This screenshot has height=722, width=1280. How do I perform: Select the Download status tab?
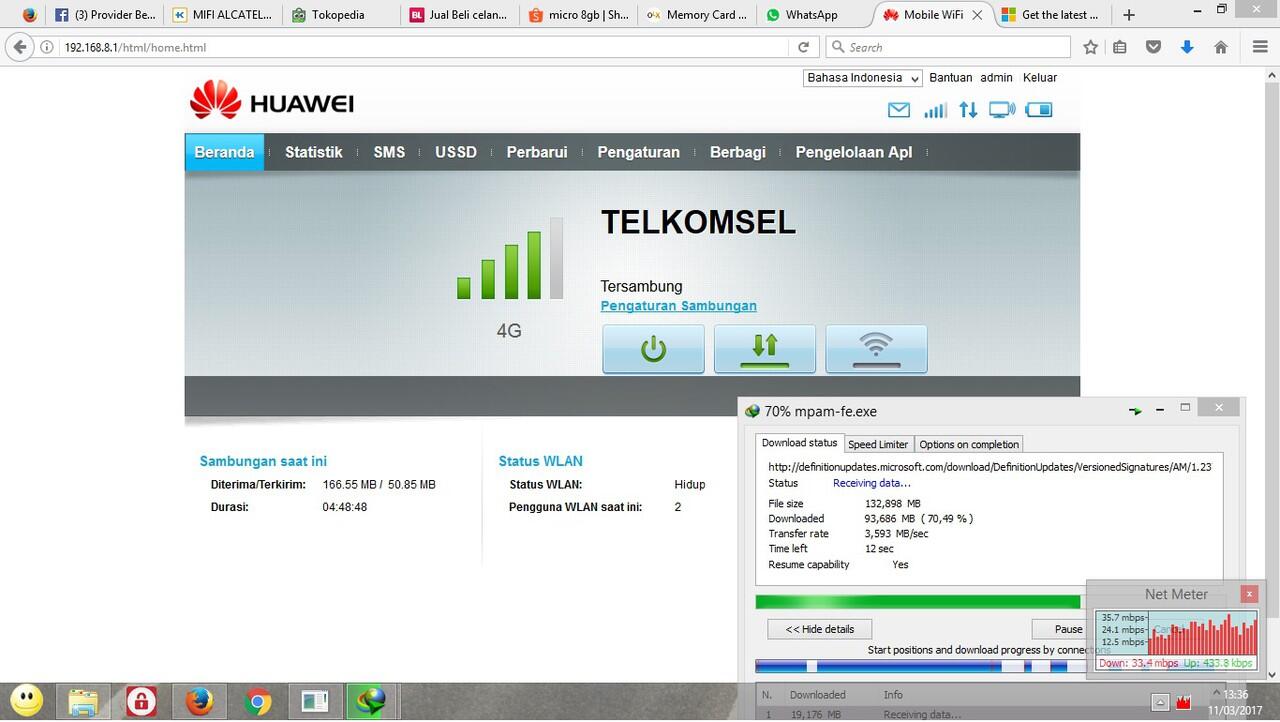[799, 443]
